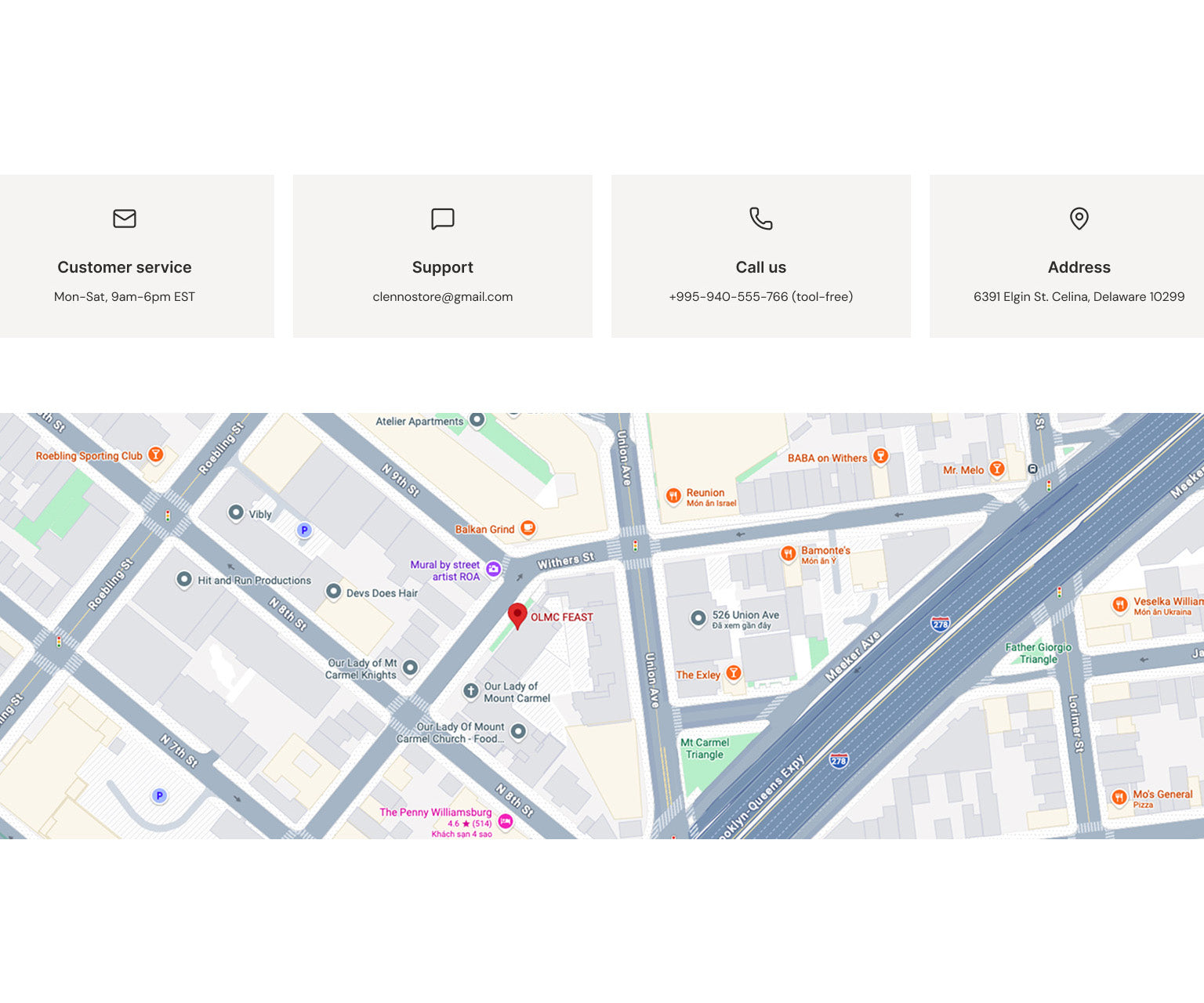Select The Exley bar marker
The height and width of the screenshot is (1003, 1204).
734,673
